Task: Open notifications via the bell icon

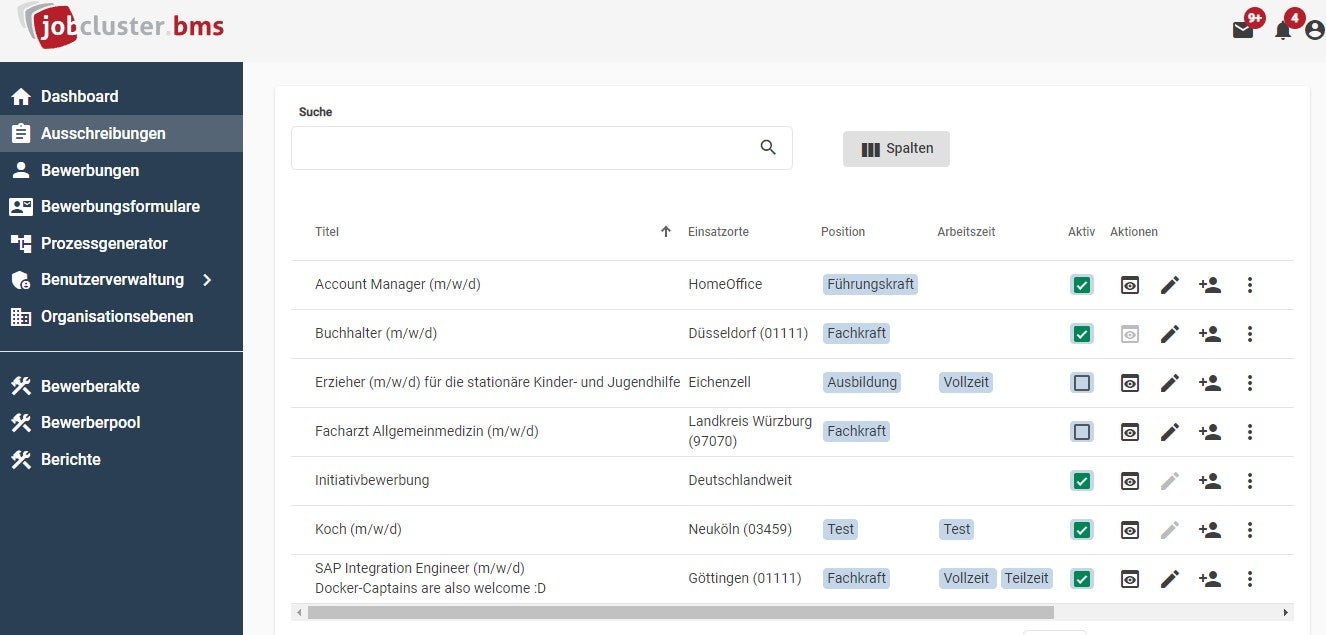Action: tap(1282, 30)
